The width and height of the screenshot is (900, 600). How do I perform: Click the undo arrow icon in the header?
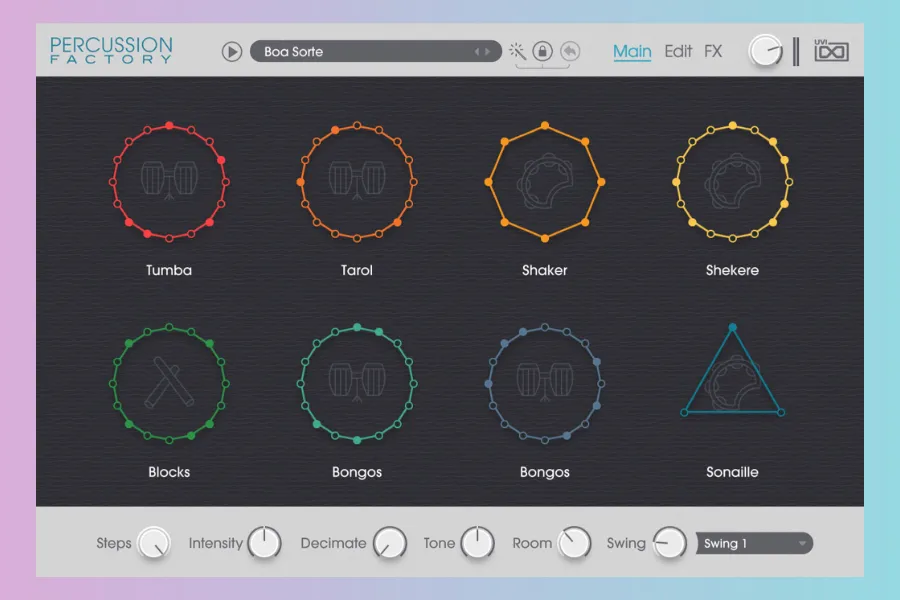(x=569, y=51)
